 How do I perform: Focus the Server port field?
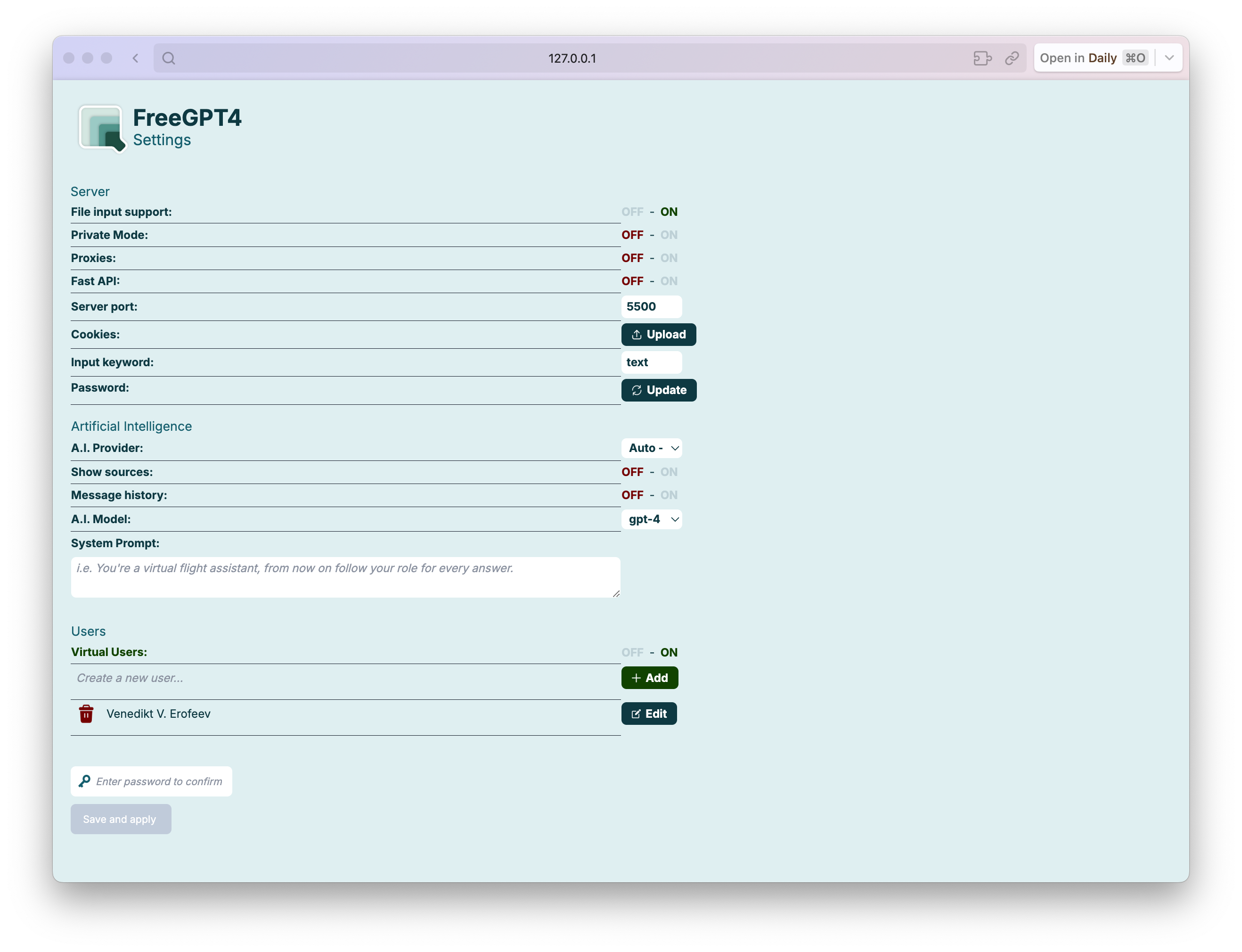point(651,306)
